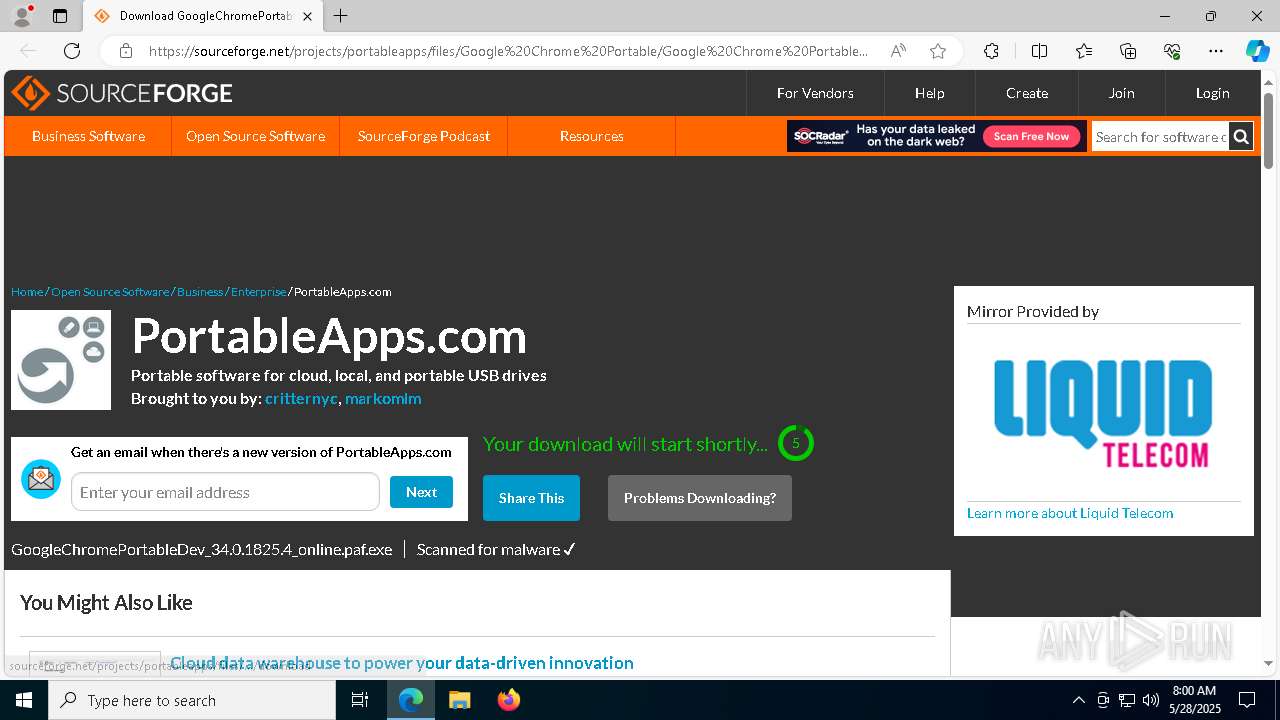The width and height of the screenshot is (1280, 720).
Task: Click the PortableApps.com project logo
Action: (x=61, y=360)
